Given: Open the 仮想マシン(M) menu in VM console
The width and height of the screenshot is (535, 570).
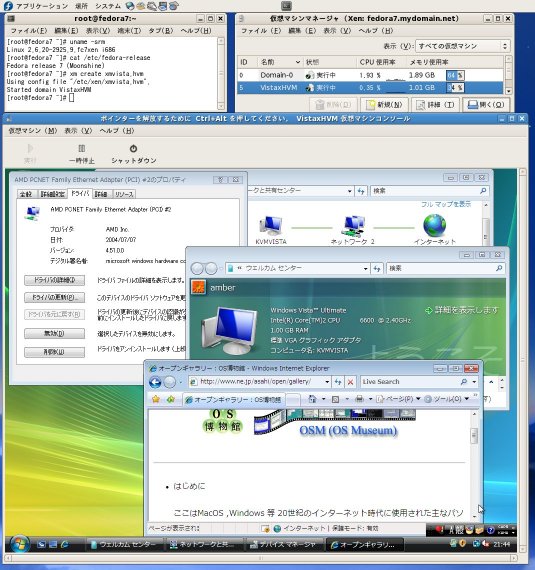Looking at the screenshot, I should [33, 131].
